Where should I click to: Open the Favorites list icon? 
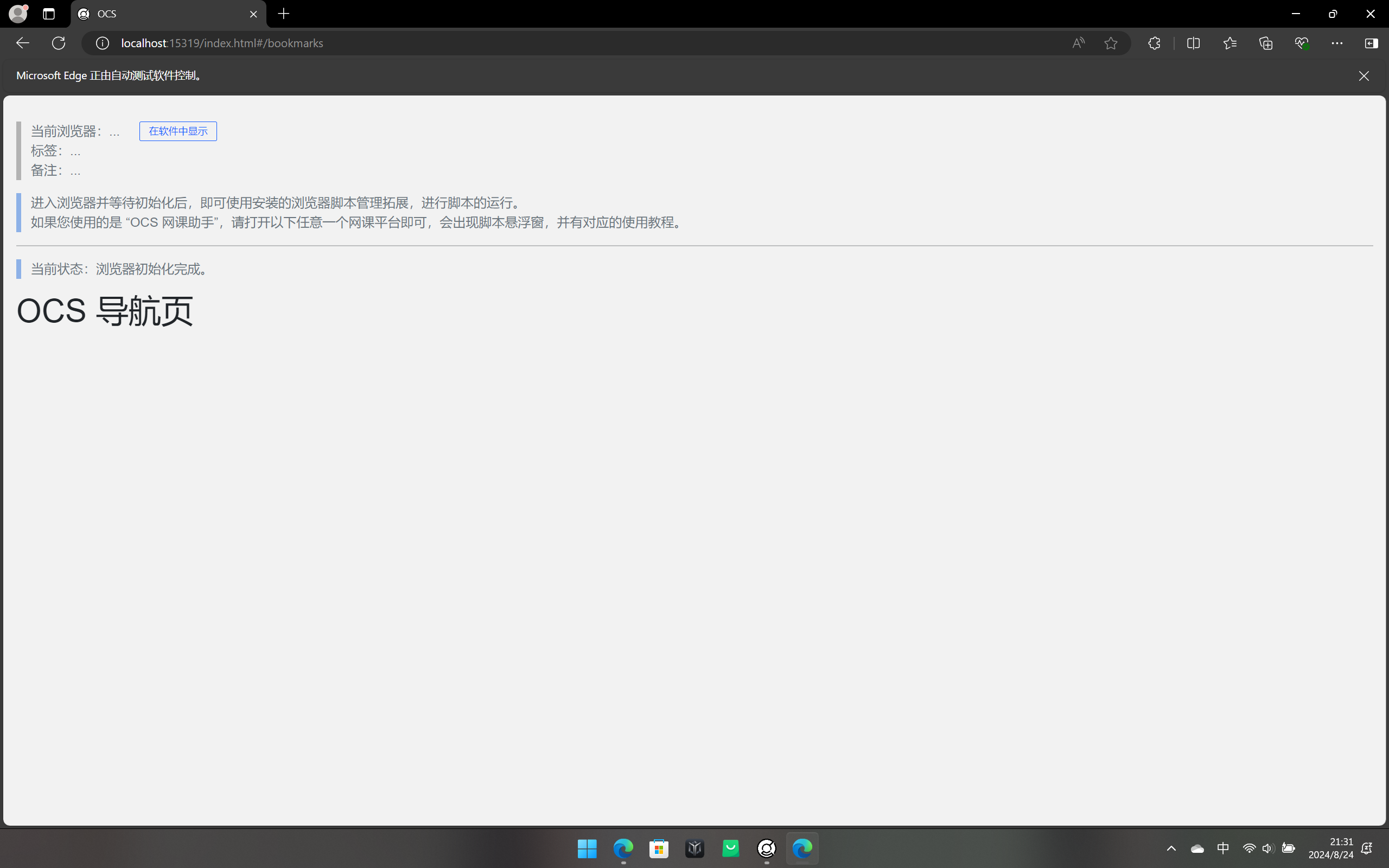coord(1229,43)
